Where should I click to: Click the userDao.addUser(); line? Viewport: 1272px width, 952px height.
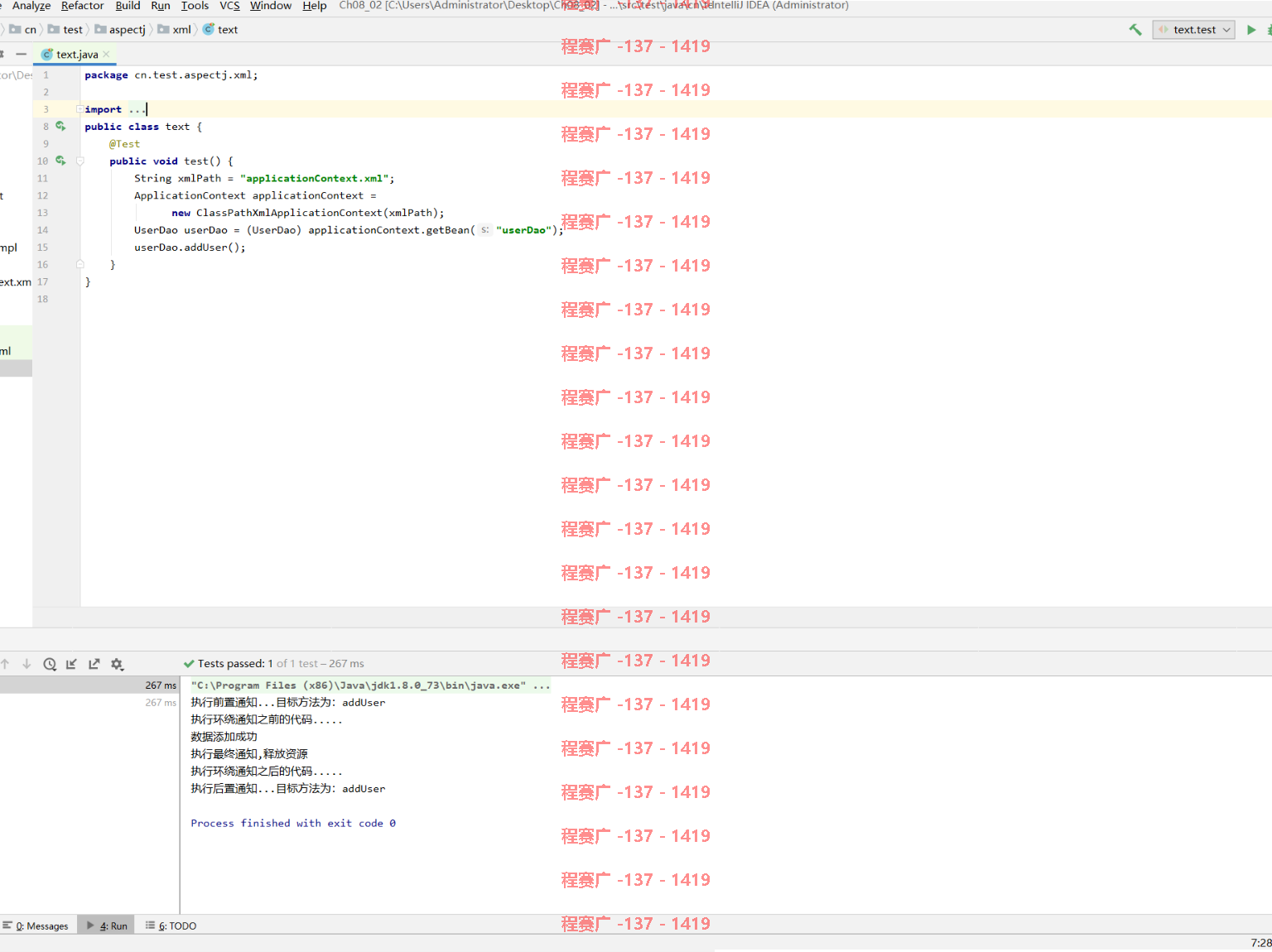[190, 248]
